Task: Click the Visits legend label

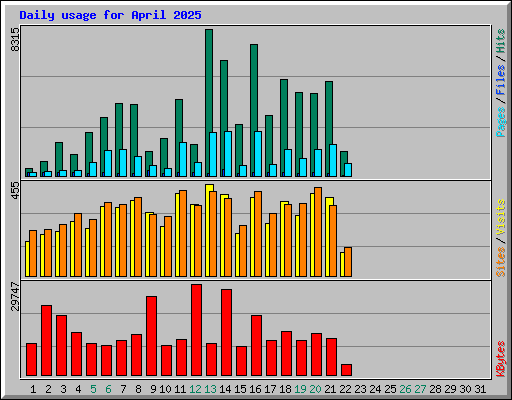Action: [x=500, y=218]
